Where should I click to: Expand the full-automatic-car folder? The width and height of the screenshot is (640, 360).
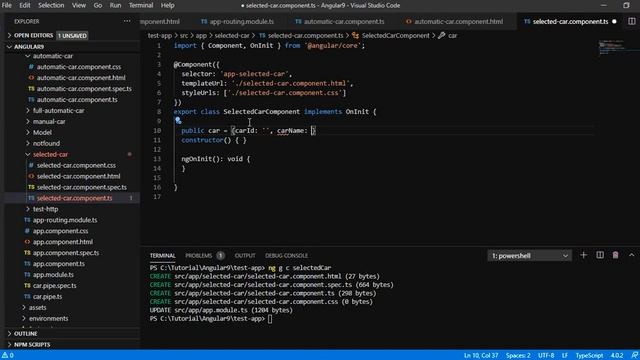point(58,111)
